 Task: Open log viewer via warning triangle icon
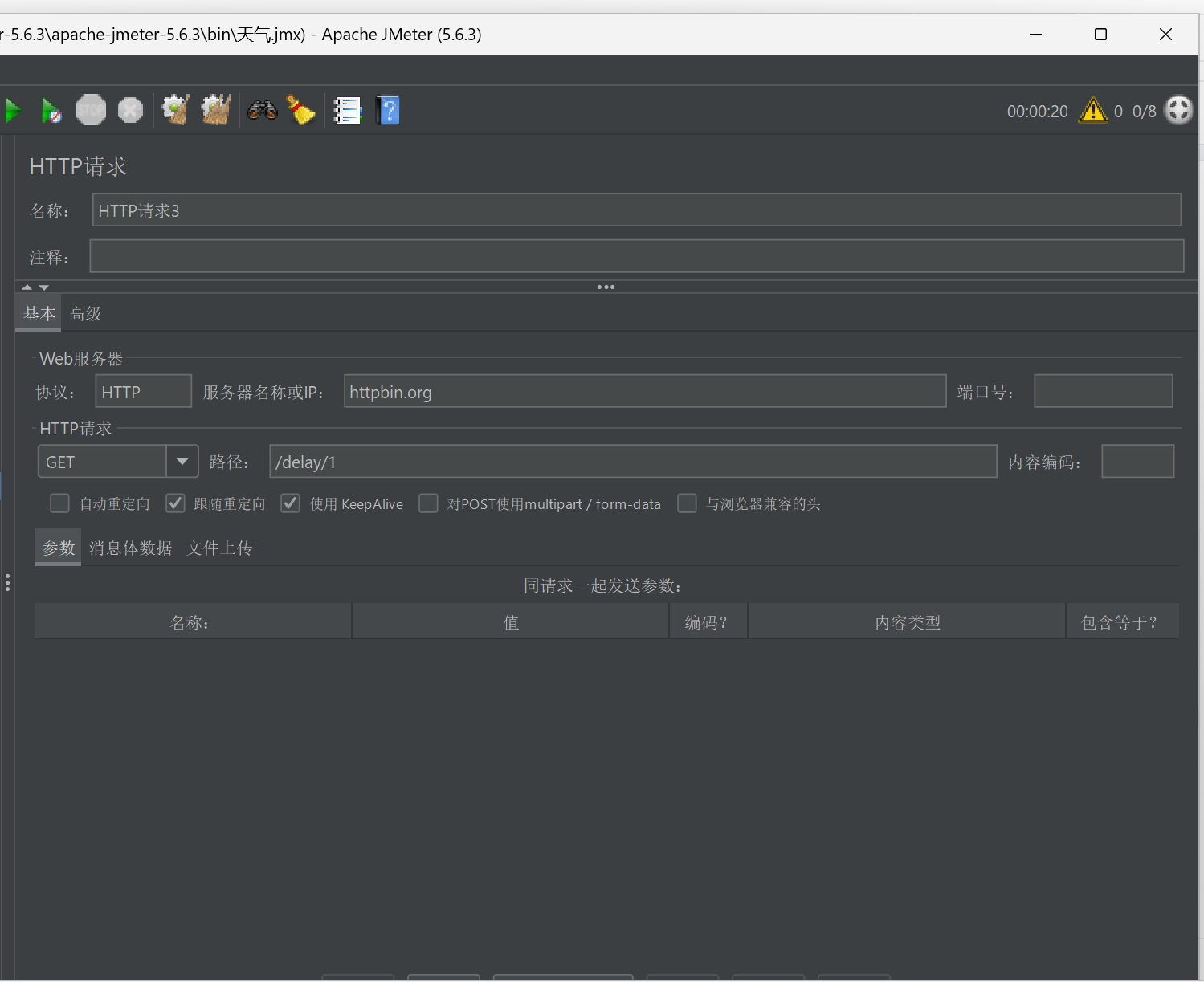click(1093, 109)
